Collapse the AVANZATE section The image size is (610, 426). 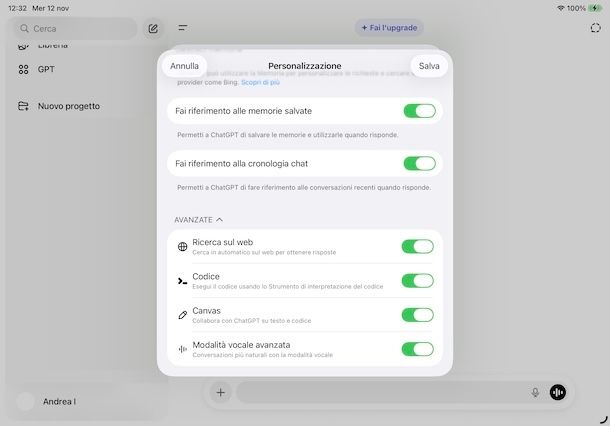[x=198, y=220]
